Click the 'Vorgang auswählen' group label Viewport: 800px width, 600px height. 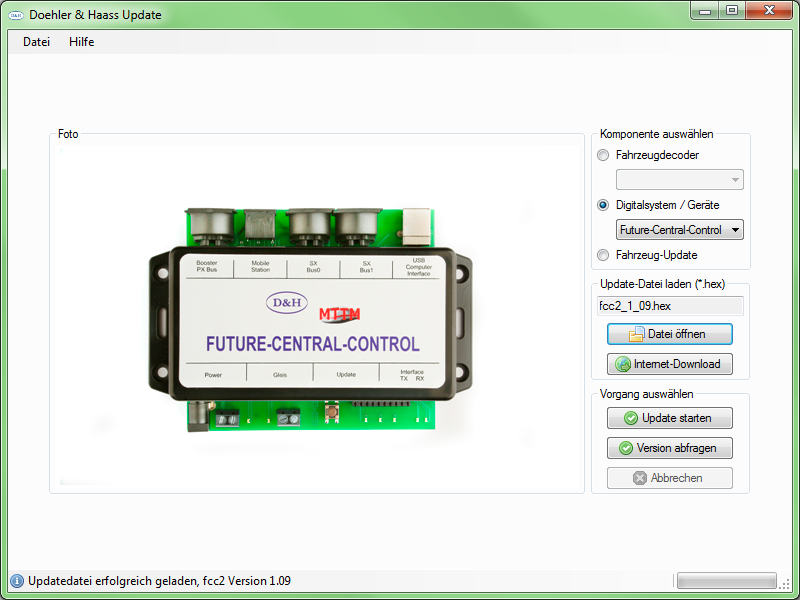tap(646, 394)
